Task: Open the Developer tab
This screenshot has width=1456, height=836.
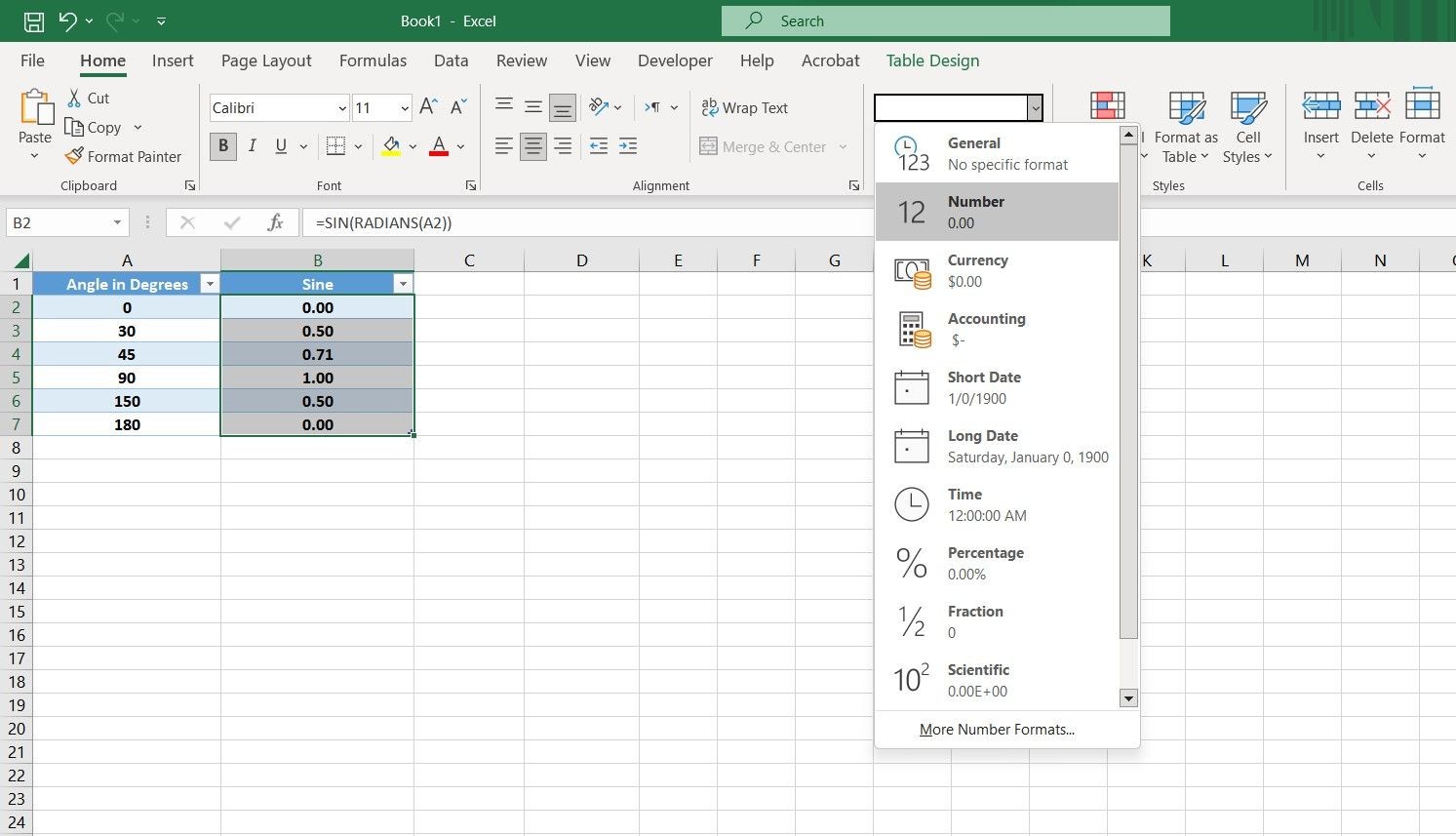Action: click(x=675, y=60)
